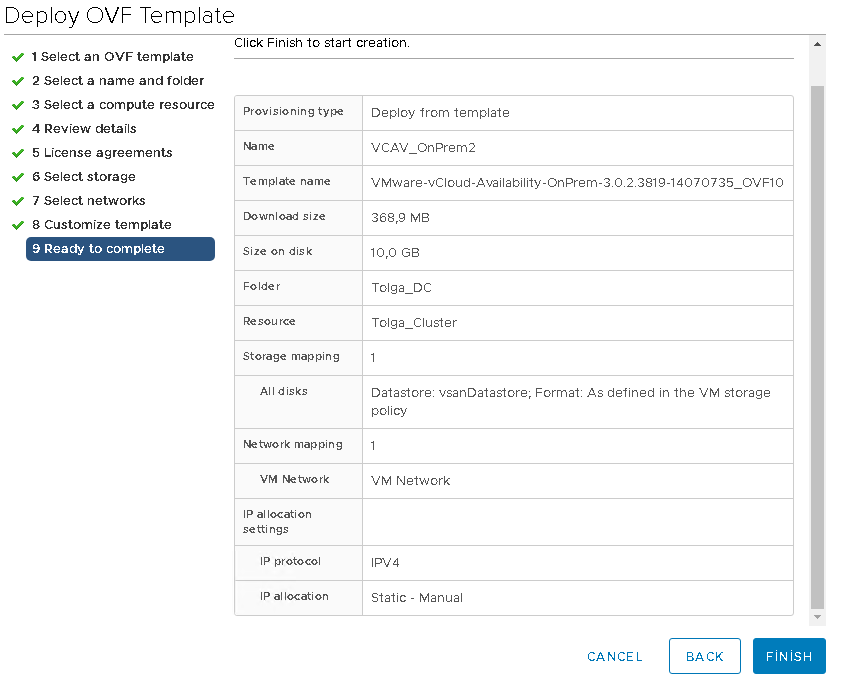Click the IP allocation value 'Static - Manual'
The width and height of the screenshot is (847, 682).
pos(416,597)
